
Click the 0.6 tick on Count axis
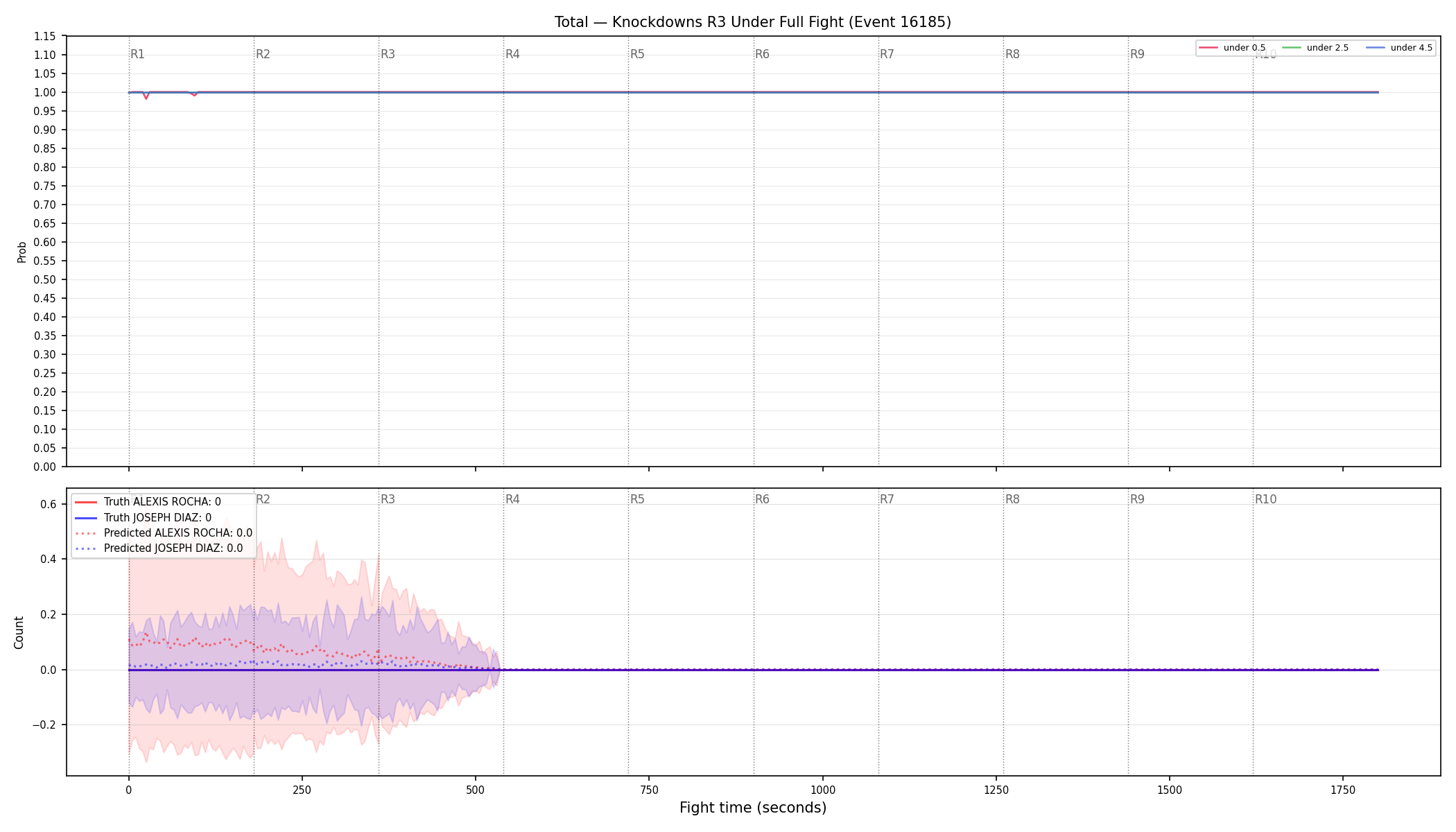tap(49, 505)
